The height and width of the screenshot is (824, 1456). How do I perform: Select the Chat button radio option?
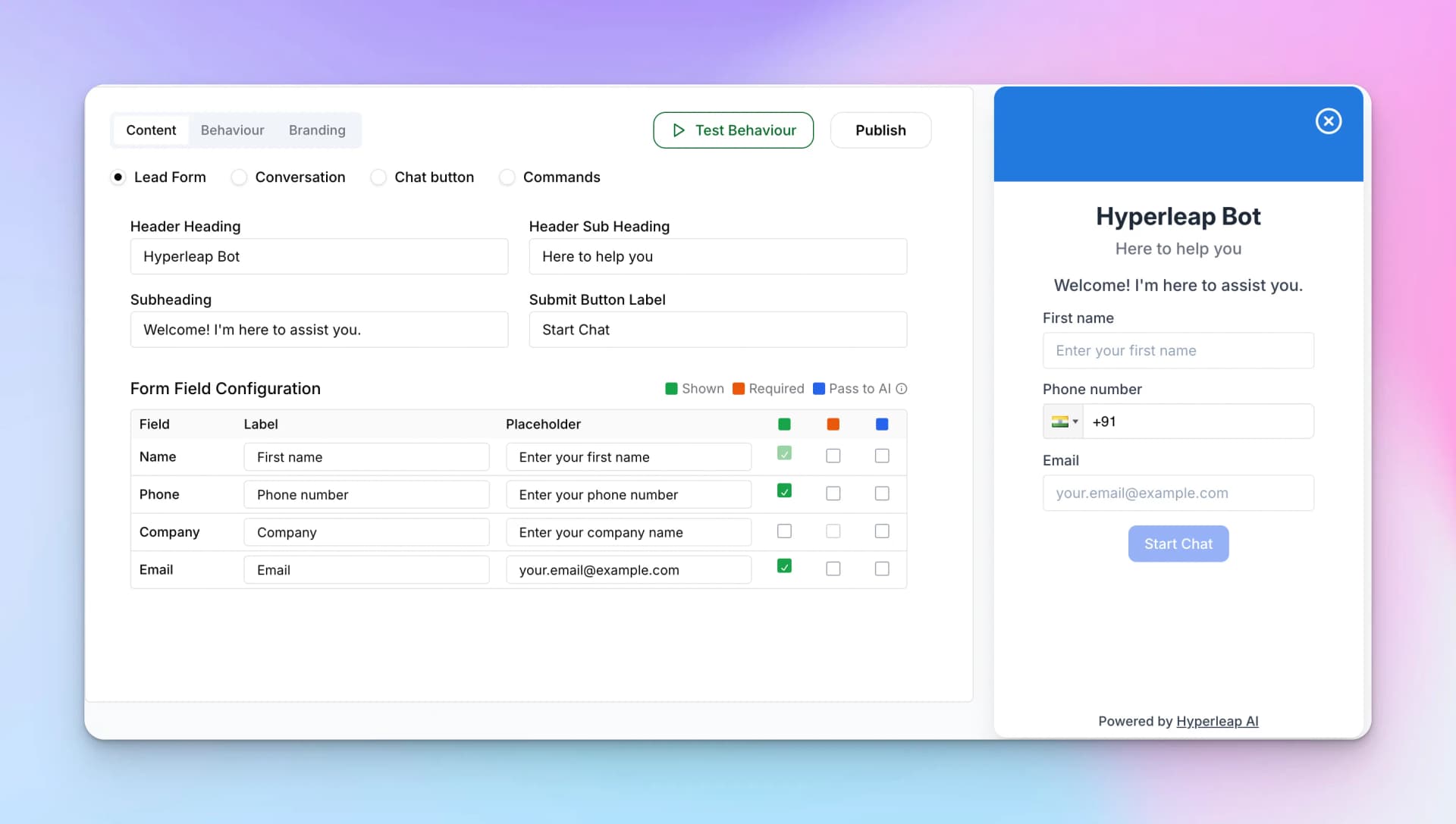378,177
